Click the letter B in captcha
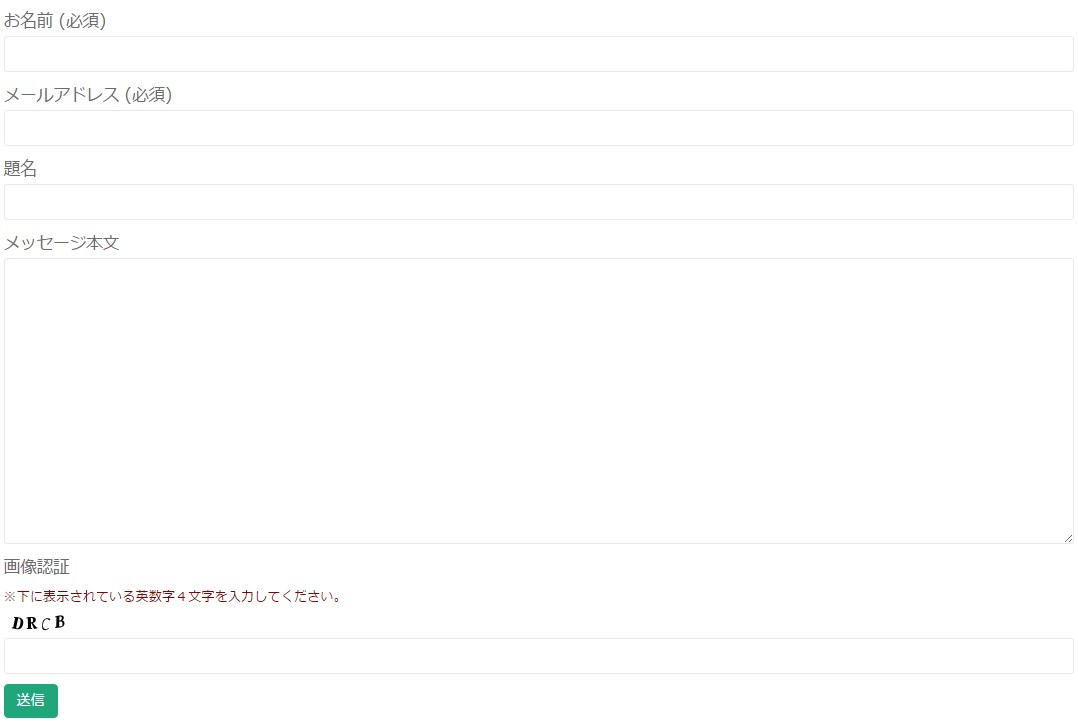 point(60,622)
